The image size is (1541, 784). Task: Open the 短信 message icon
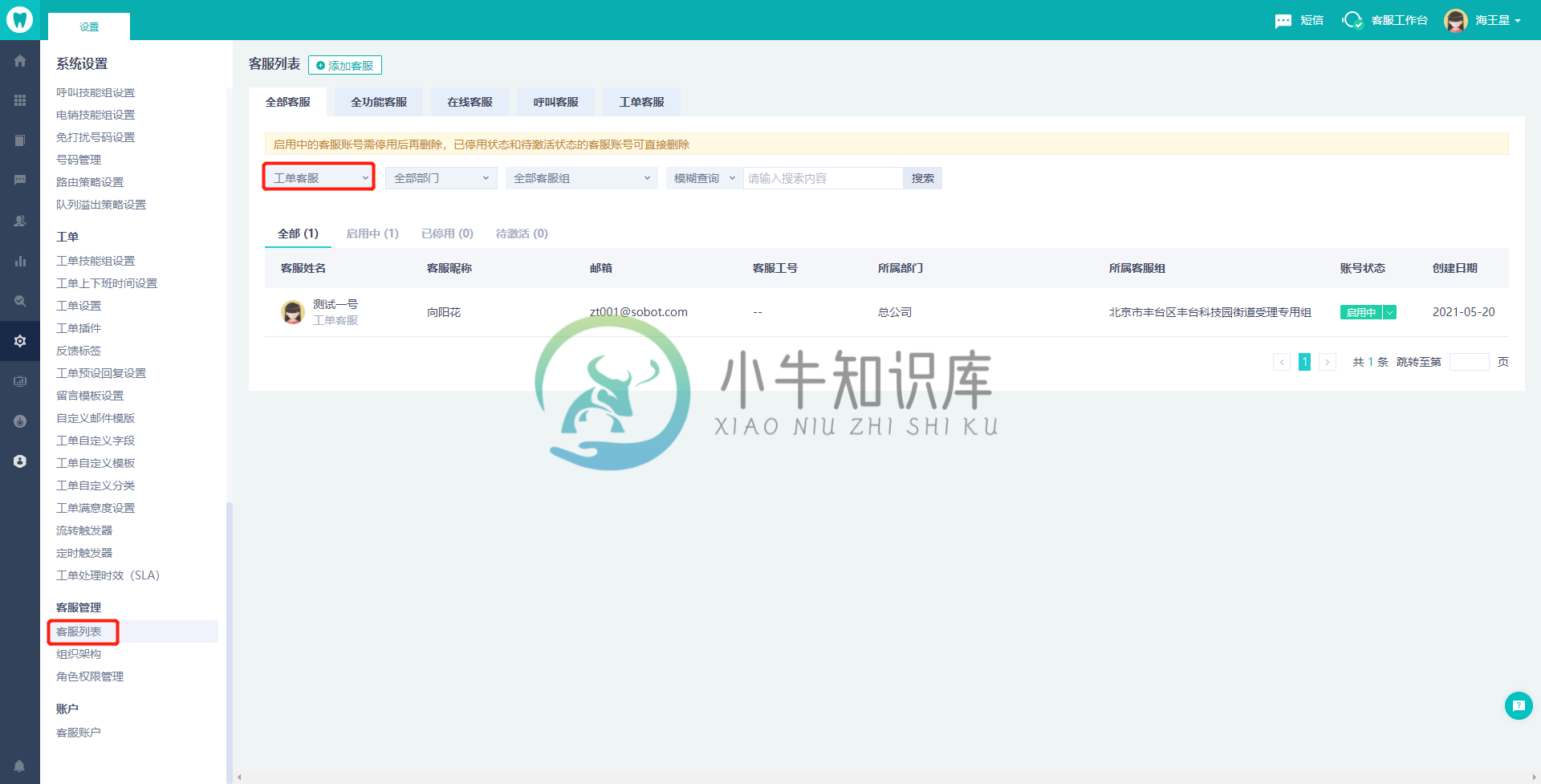point(1283,21)
